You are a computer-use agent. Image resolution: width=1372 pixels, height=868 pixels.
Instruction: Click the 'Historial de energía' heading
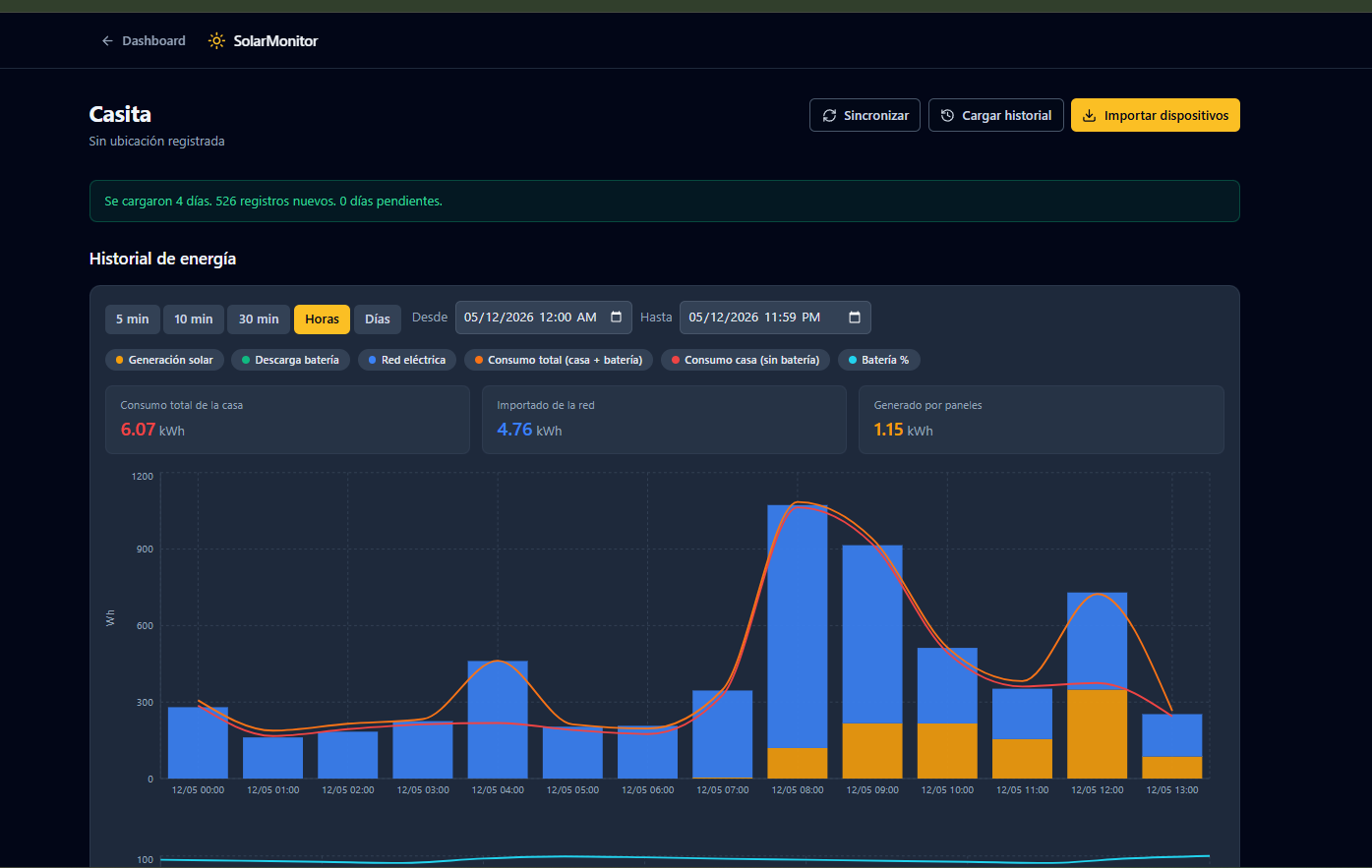pos(162,259)
